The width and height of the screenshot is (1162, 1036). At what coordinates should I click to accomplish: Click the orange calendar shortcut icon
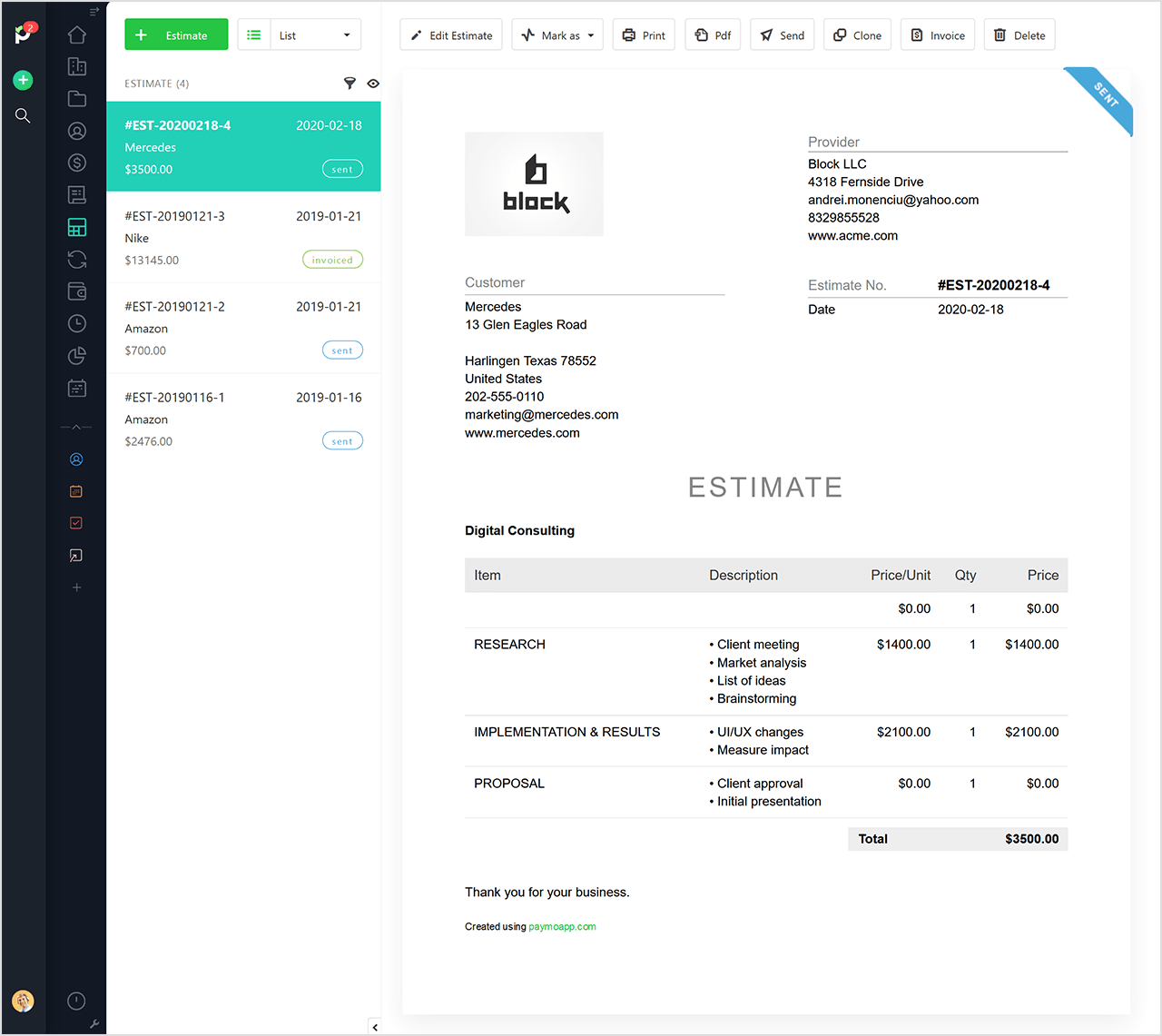pyautogui.click(x=76, y=491)
